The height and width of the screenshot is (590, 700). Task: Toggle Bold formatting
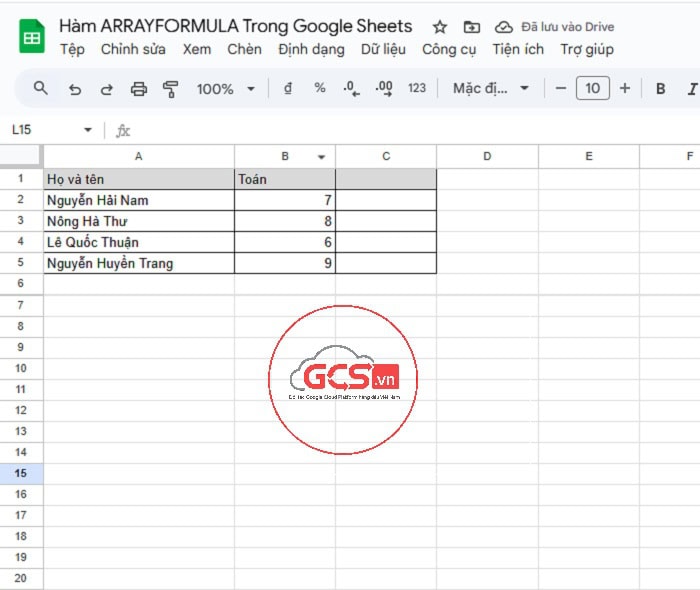pyautogui.click(x=660, y=89)
